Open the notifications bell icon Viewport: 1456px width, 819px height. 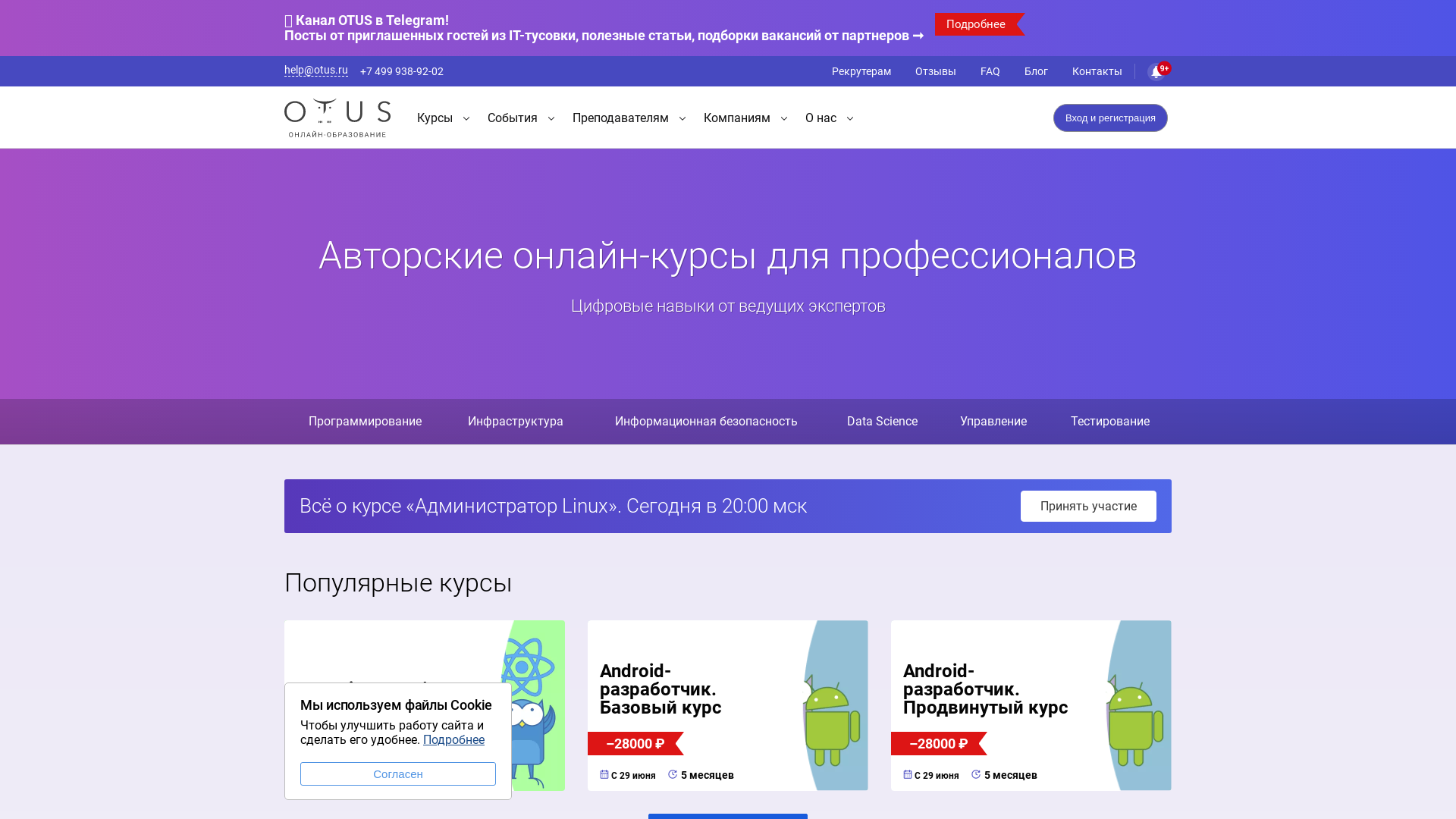1156,72
